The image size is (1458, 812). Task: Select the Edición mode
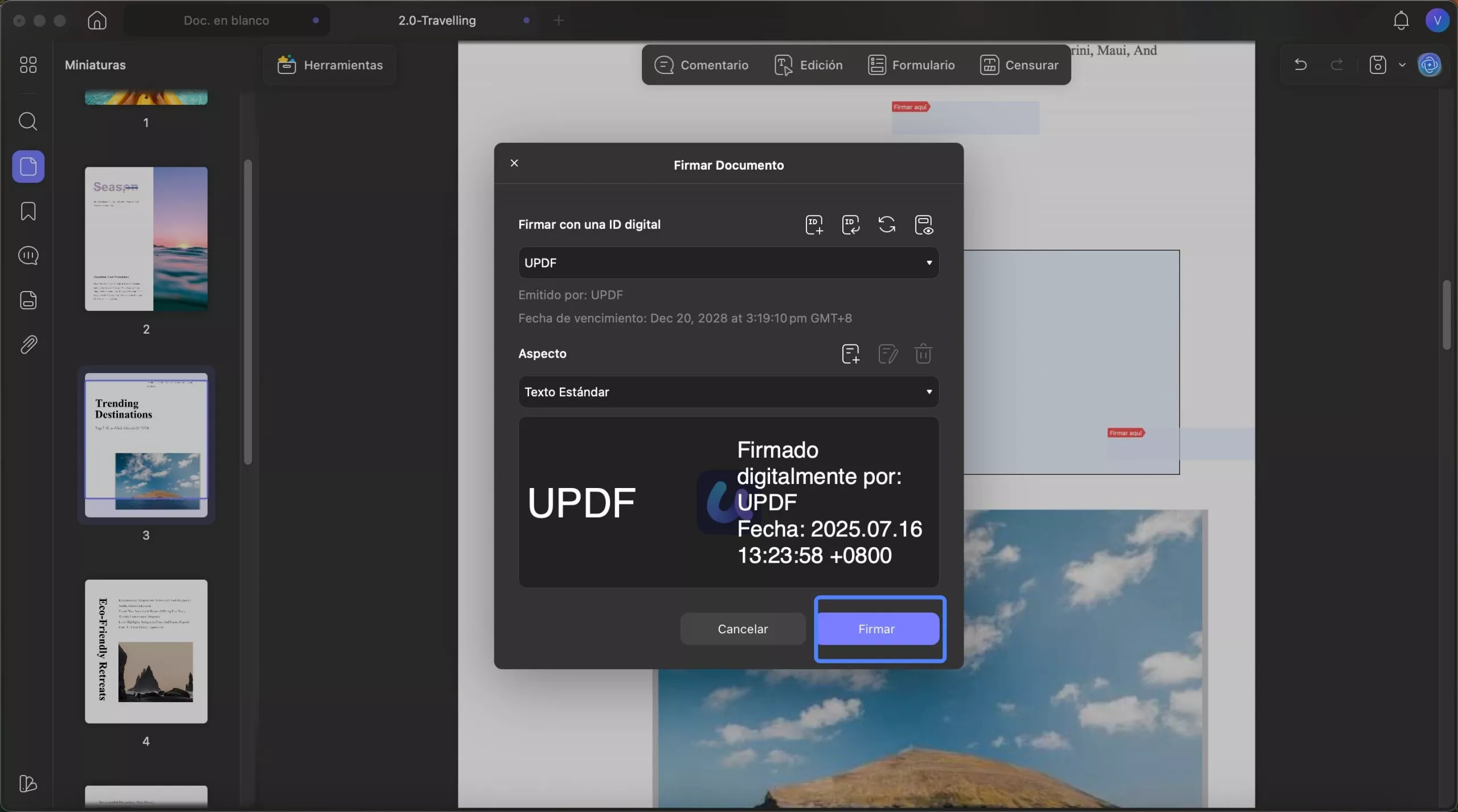coord(808,65)
